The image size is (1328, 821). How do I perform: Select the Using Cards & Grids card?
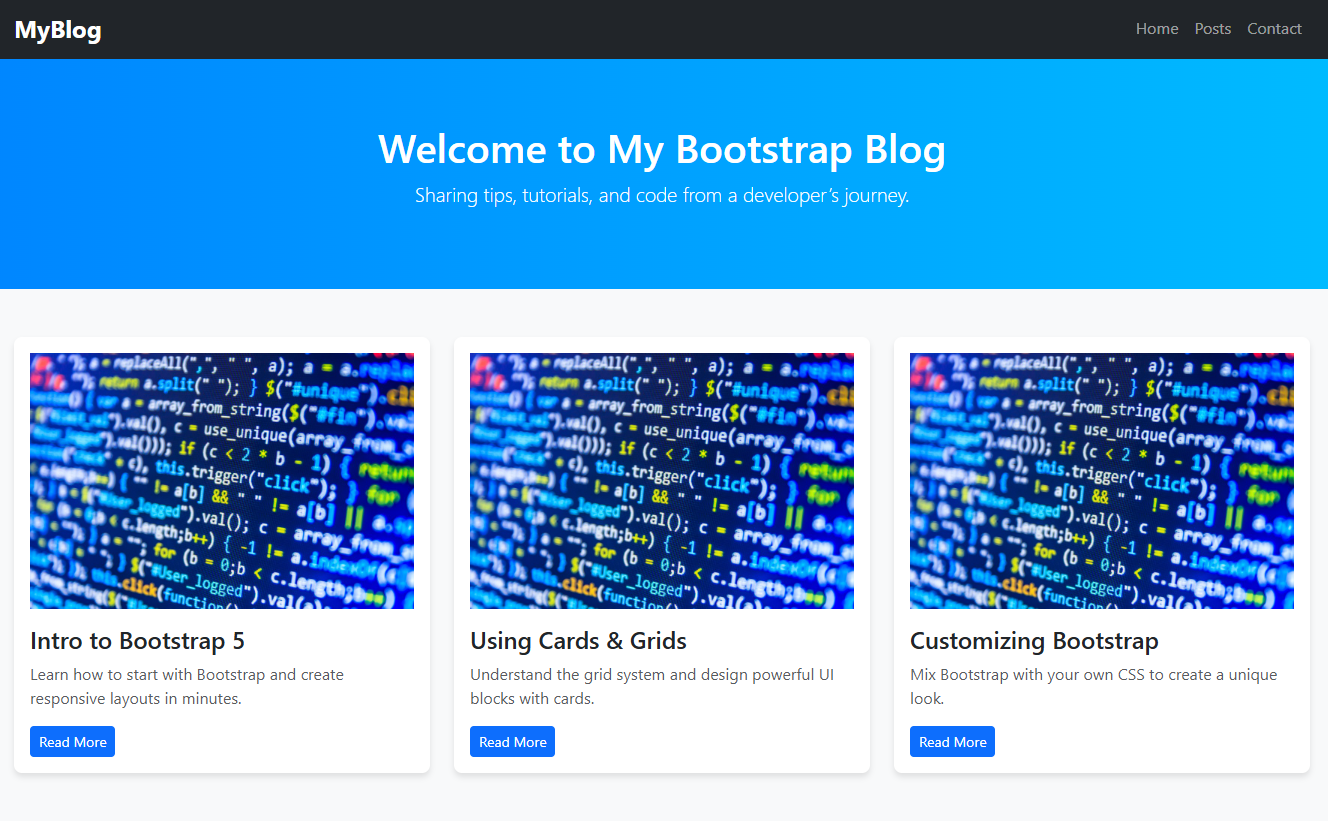pyautogui.click(x=661, y=555)
